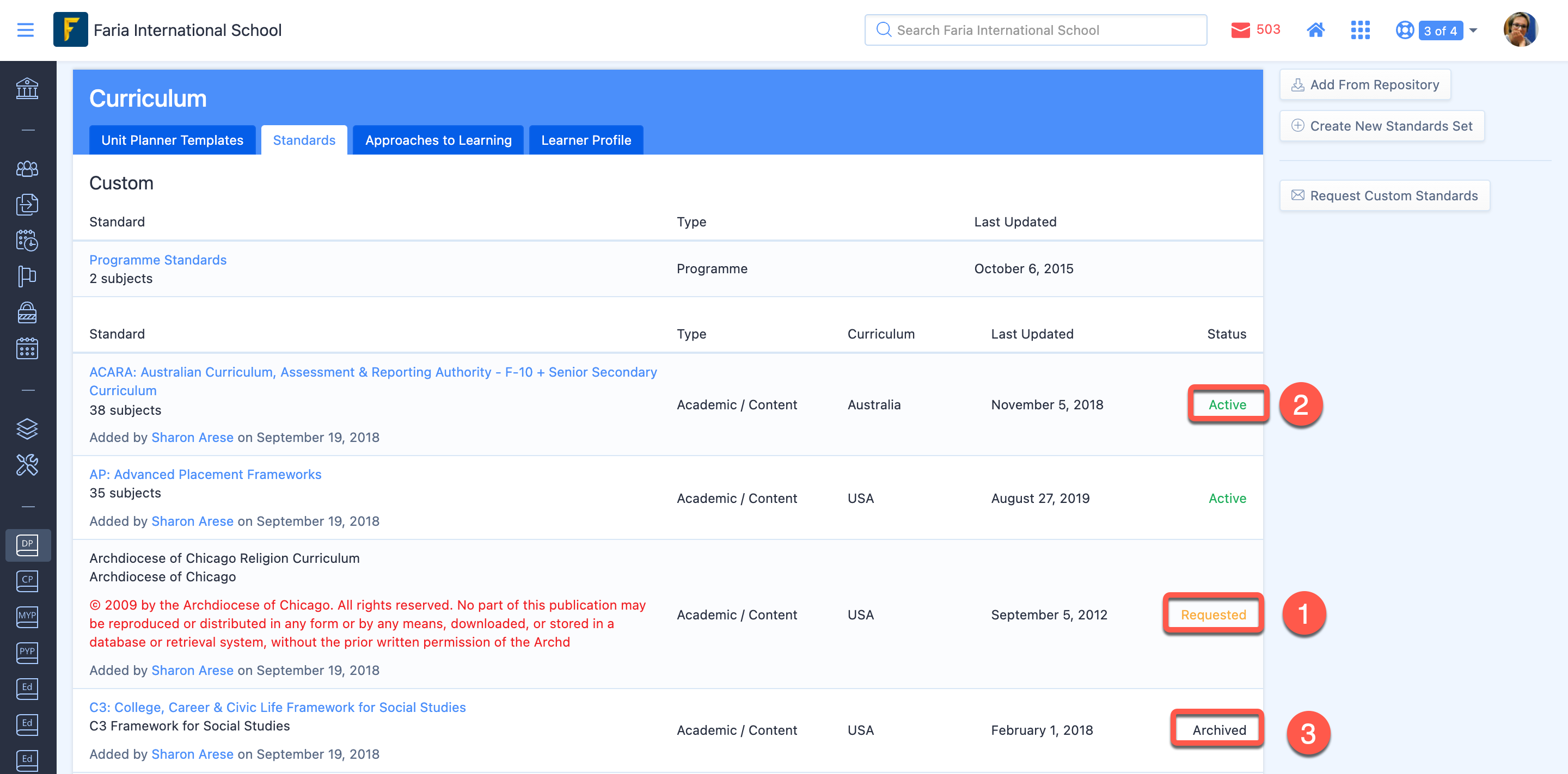Click Sharon Arese in the Archdiocese row
1568x774 pixels.
point(192,670)
